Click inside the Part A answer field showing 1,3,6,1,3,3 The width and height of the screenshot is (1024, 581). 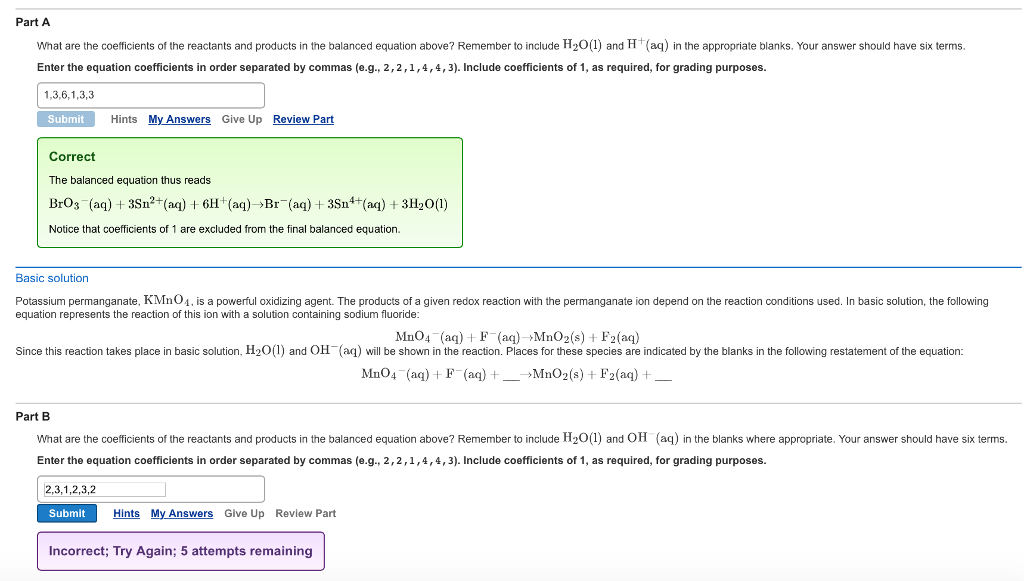(x=150, y=94)
